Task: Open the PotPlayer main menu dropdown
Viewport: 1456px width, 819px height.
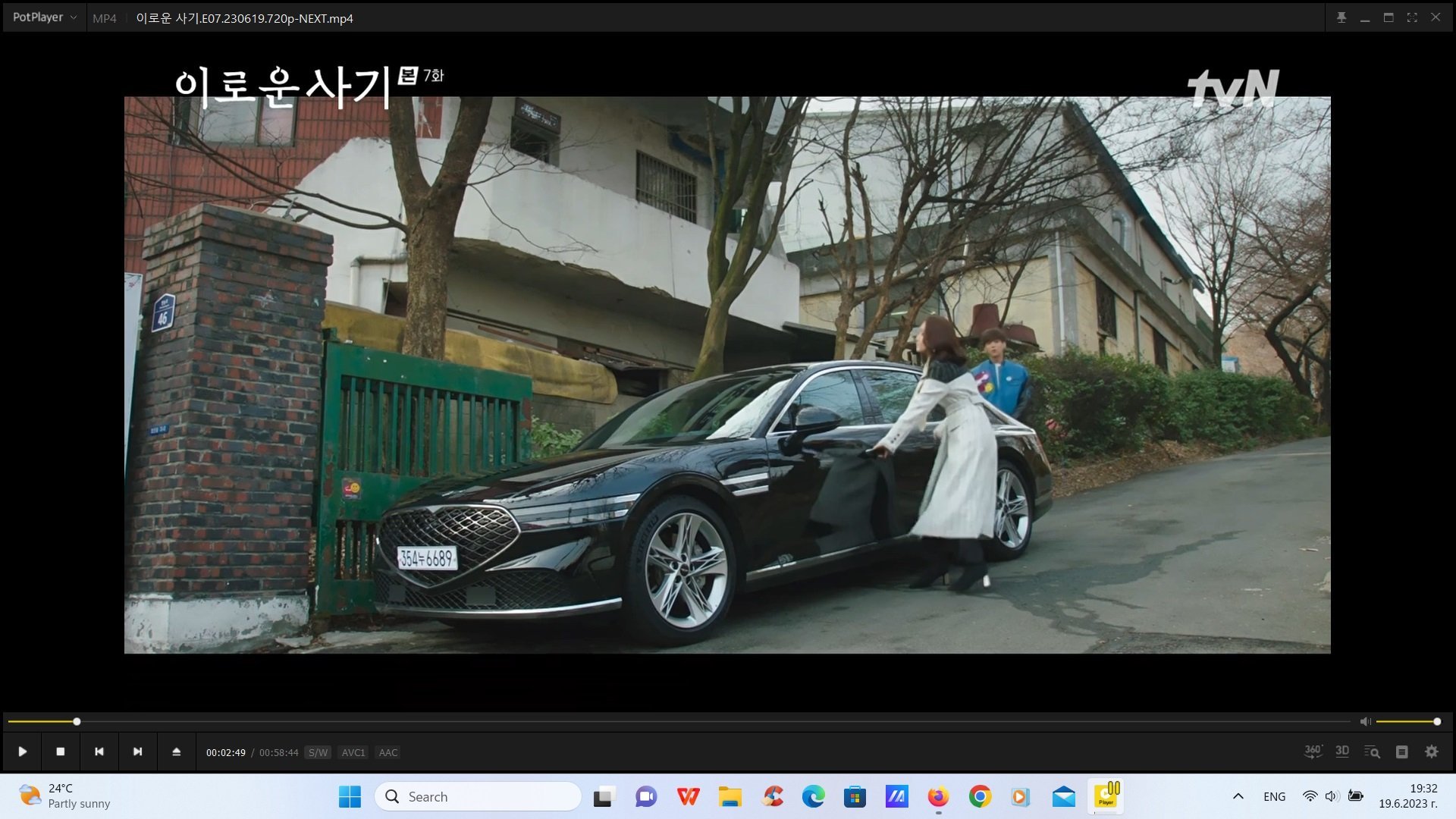Action: click(44, 17)
